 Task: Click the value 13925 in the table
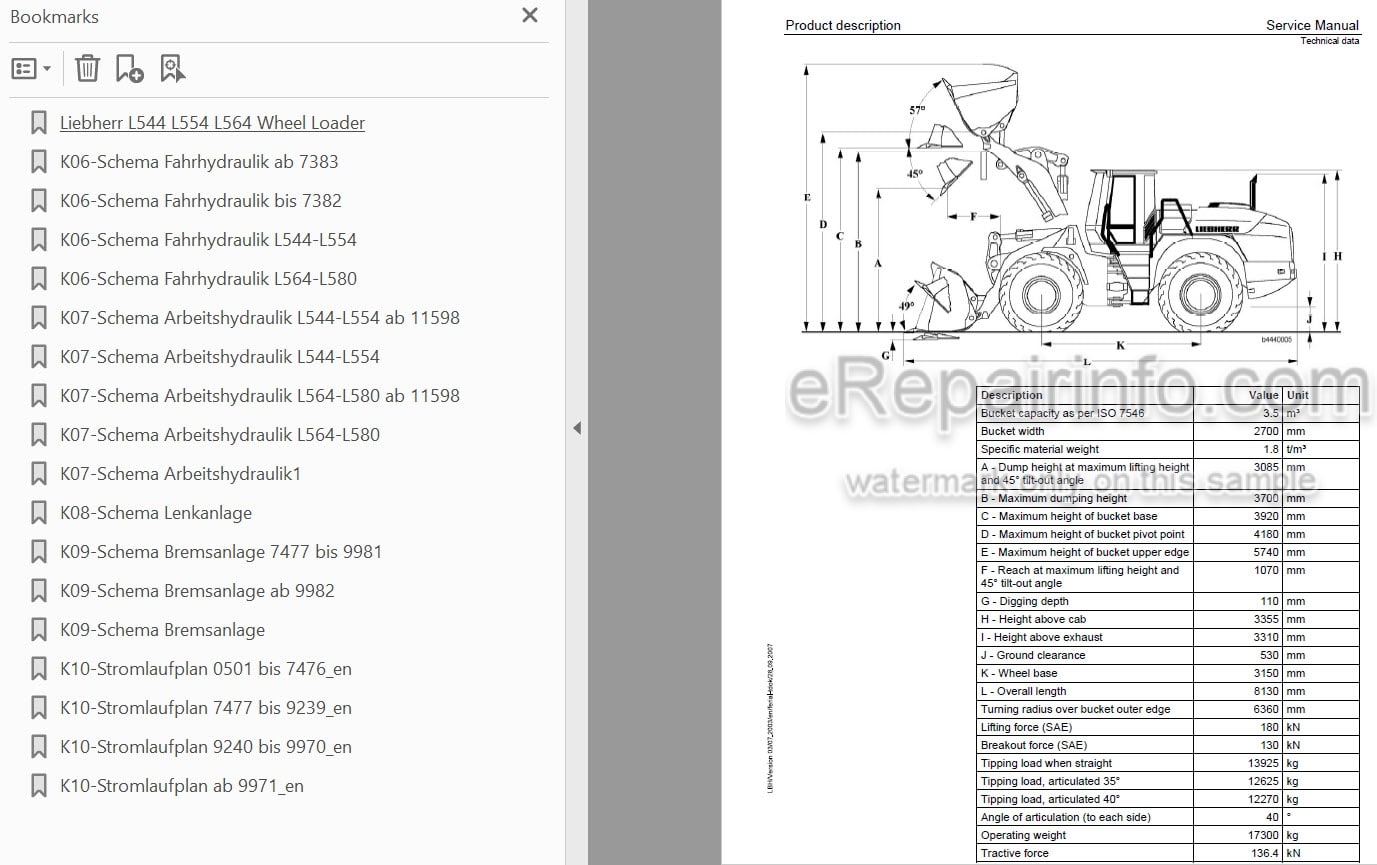click(1263, 763)
